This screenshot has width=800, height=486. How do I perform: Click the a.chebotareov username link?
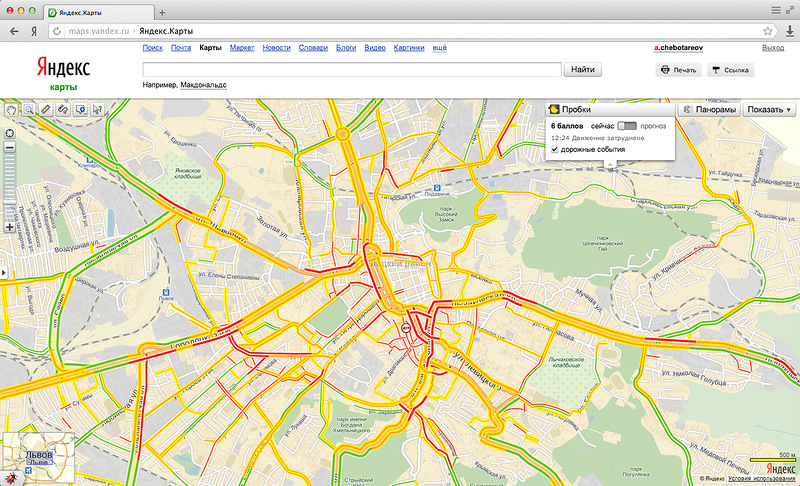679,47
